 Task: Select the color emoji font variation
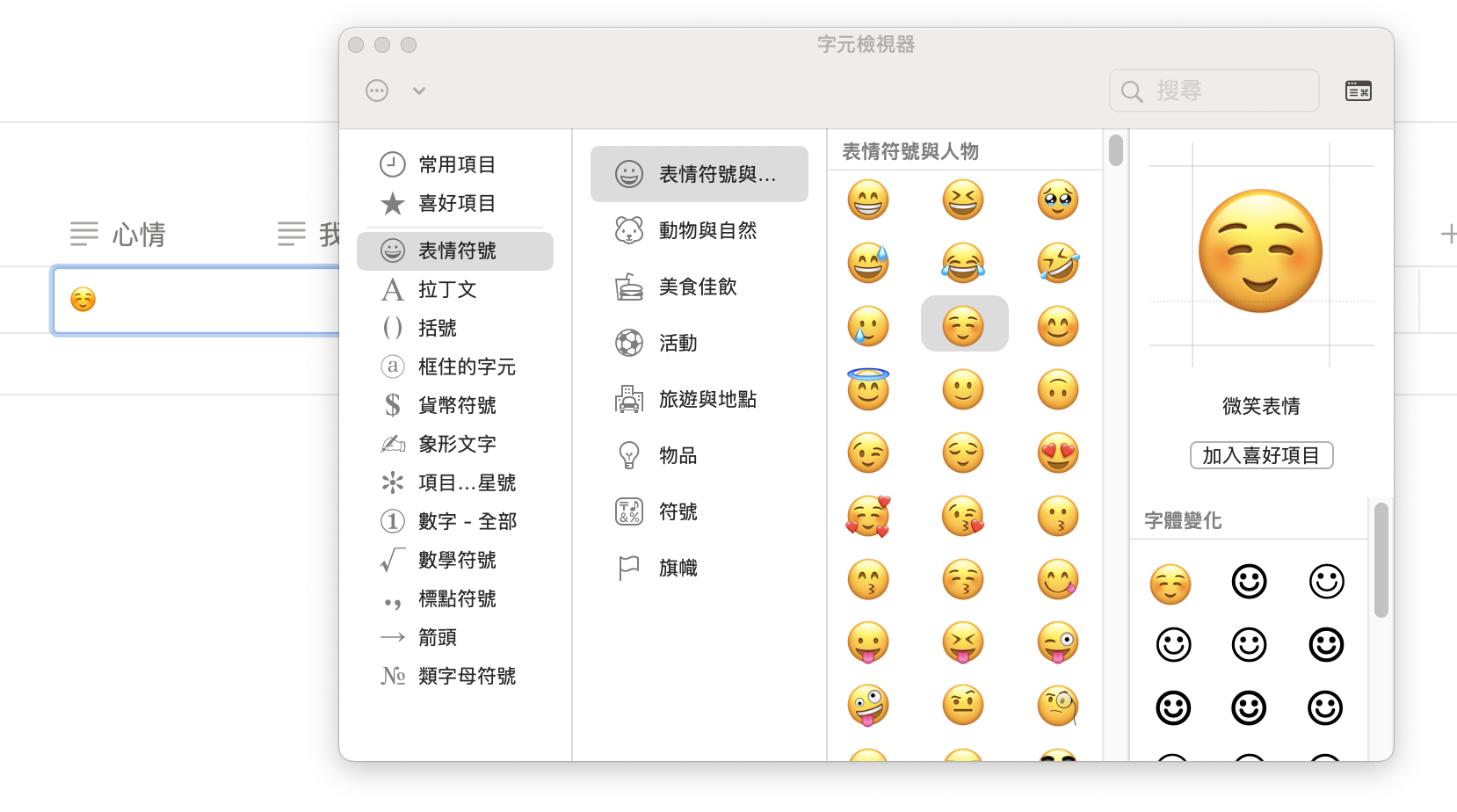point(1171,584)
